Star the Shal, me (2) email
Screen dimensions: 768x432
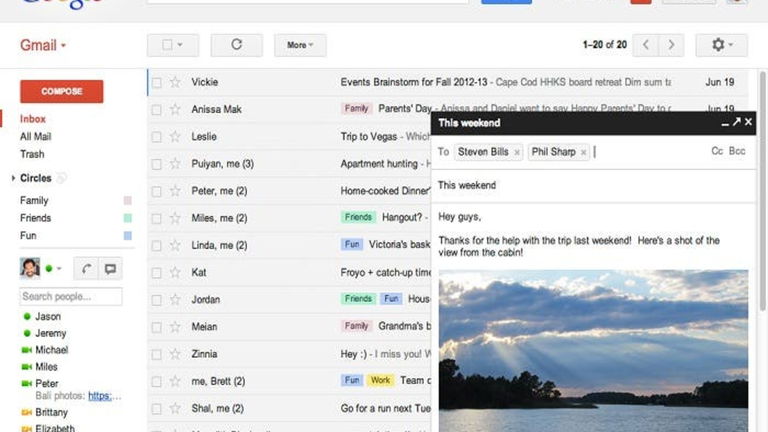(x=175, y=408)
